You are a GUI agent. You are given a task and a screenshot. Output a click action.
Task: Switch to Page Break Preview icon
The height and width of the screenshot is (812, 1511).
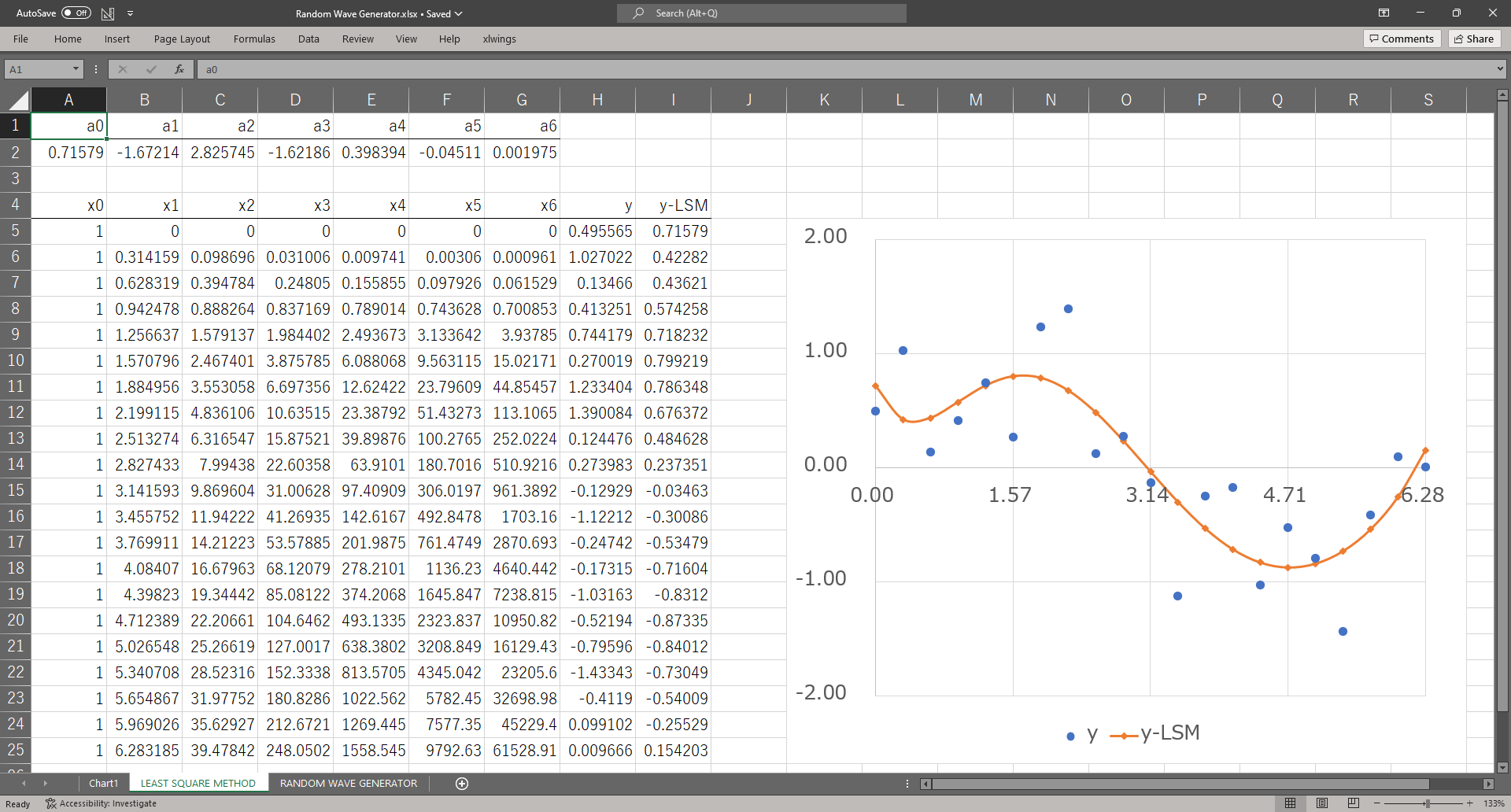coord(1353,803)
